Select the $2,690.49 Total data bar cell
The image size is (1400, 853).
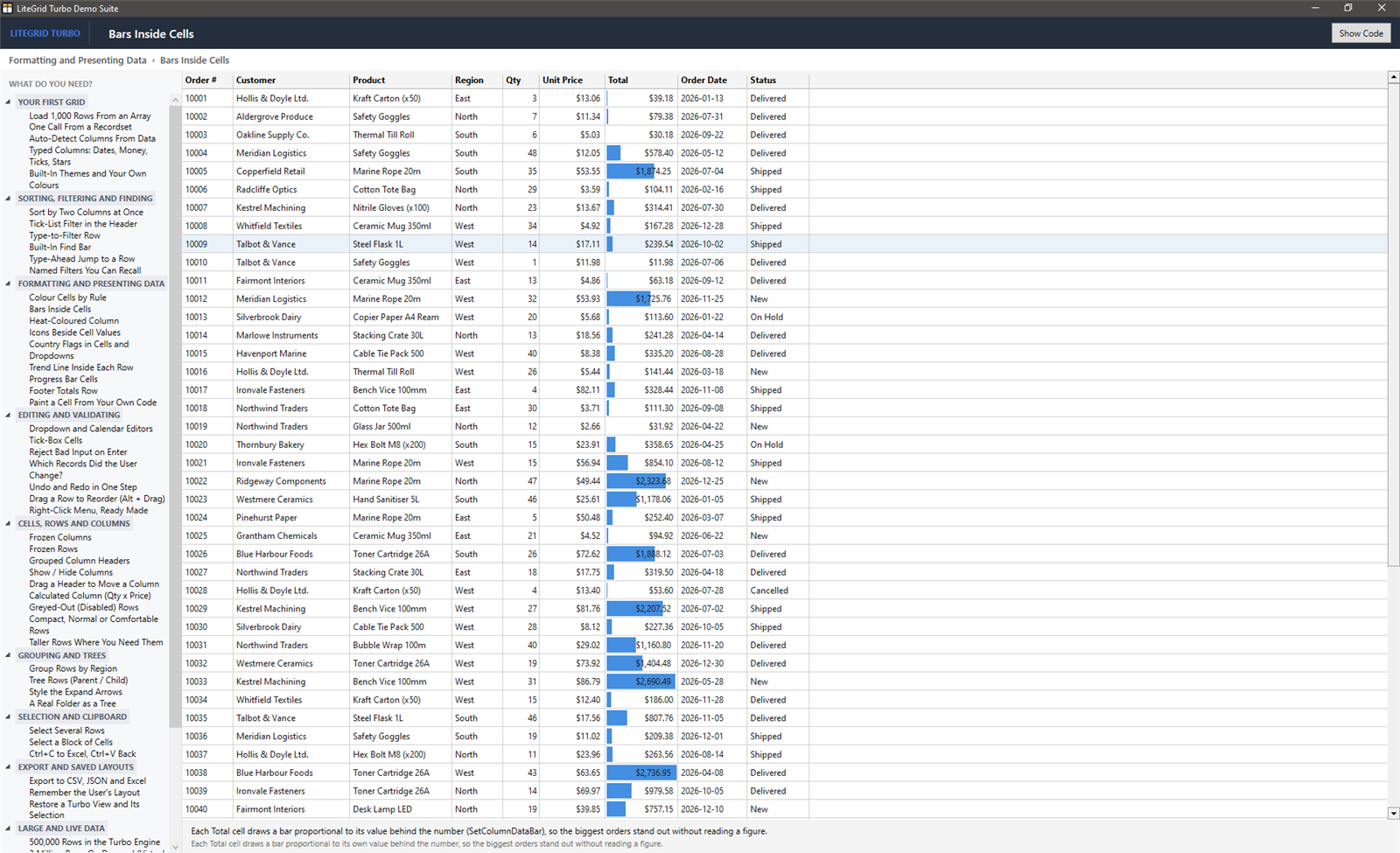(641, 682)
